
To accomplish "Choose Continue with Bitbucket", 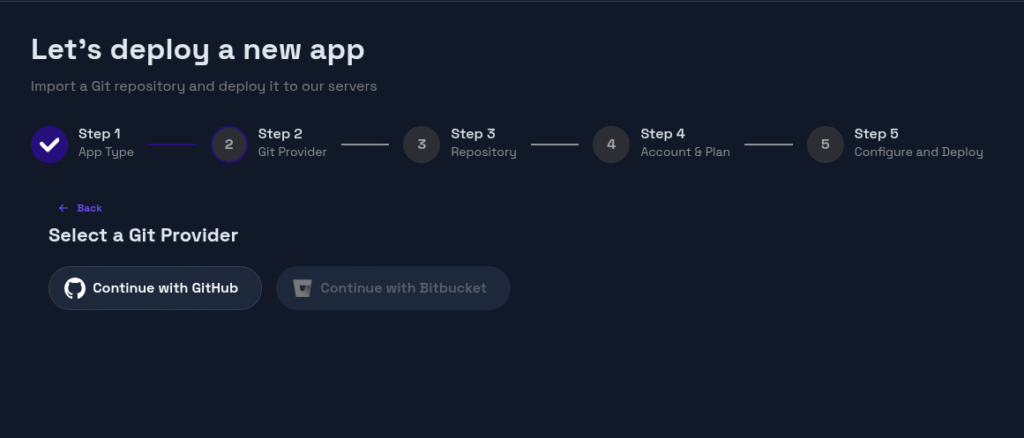I will pyautogui.click(x=403, y=288).
